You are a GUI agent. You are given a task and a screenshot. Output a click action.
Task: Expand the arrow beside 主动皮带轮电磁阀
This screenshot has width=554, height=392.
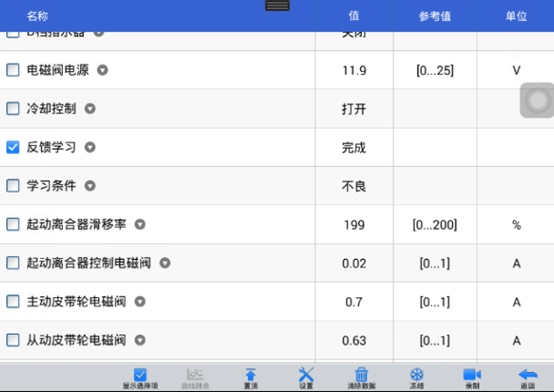click(x=140, y=302)
